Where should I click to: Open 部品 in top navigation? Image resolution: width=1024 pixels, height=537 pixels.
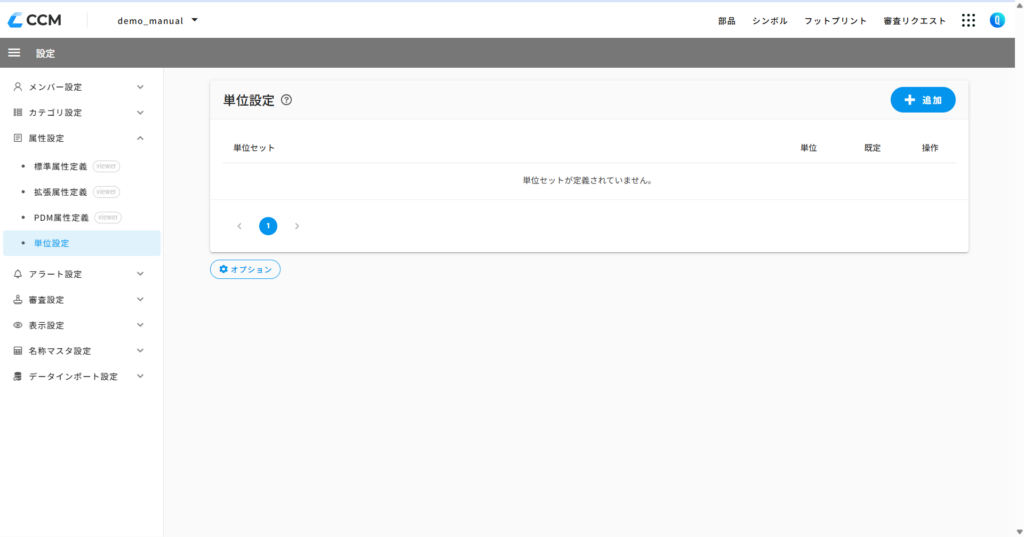tap(726, 21)
